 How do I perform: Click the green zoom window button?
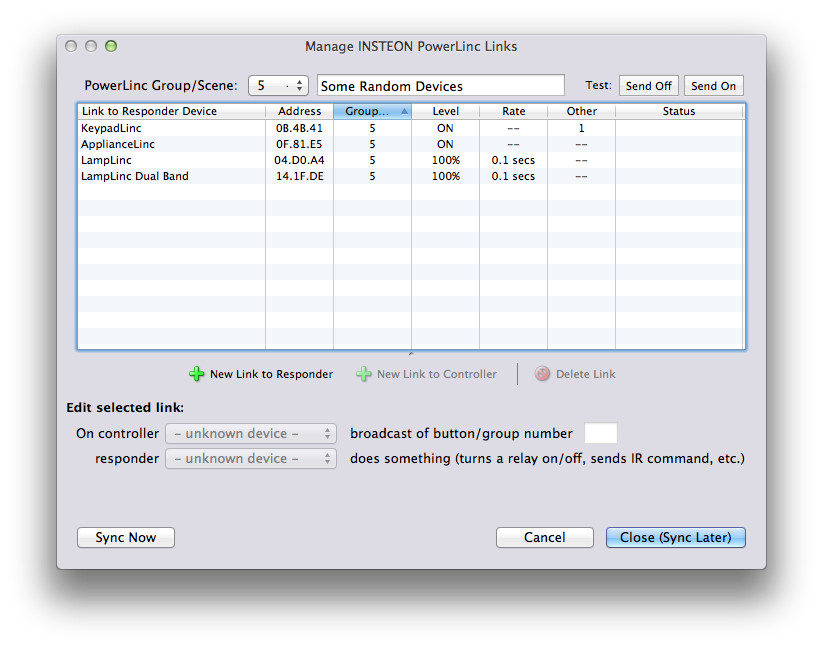(111, 46)
